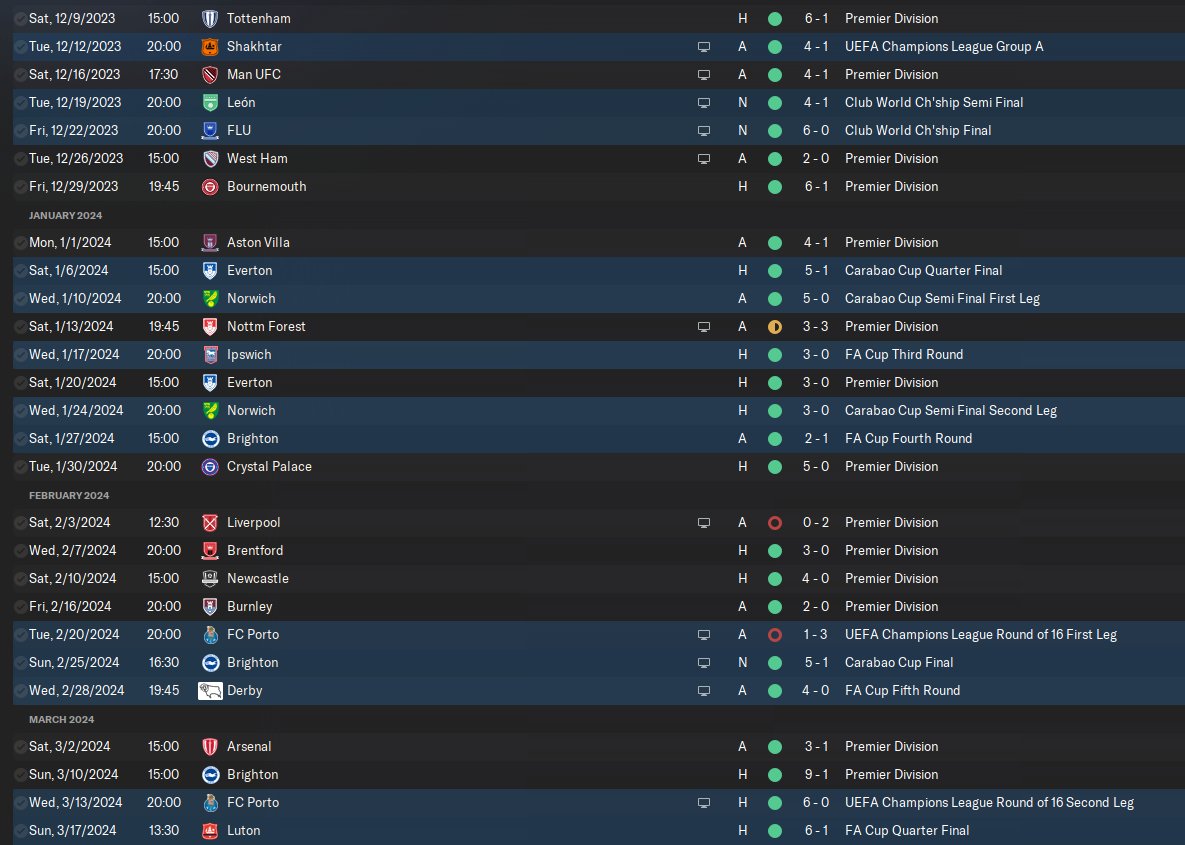Toggle the check circle beside Mon, 1/1/2024
This screenshot has height=845, width=1185.
click(x=20, y=242)
